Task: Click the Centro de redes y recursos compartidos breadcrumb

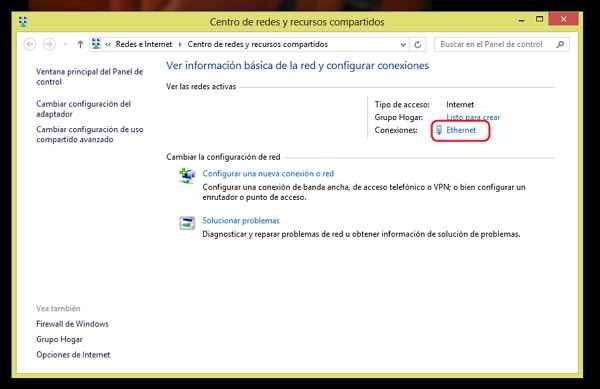Action: pos(258,44)
